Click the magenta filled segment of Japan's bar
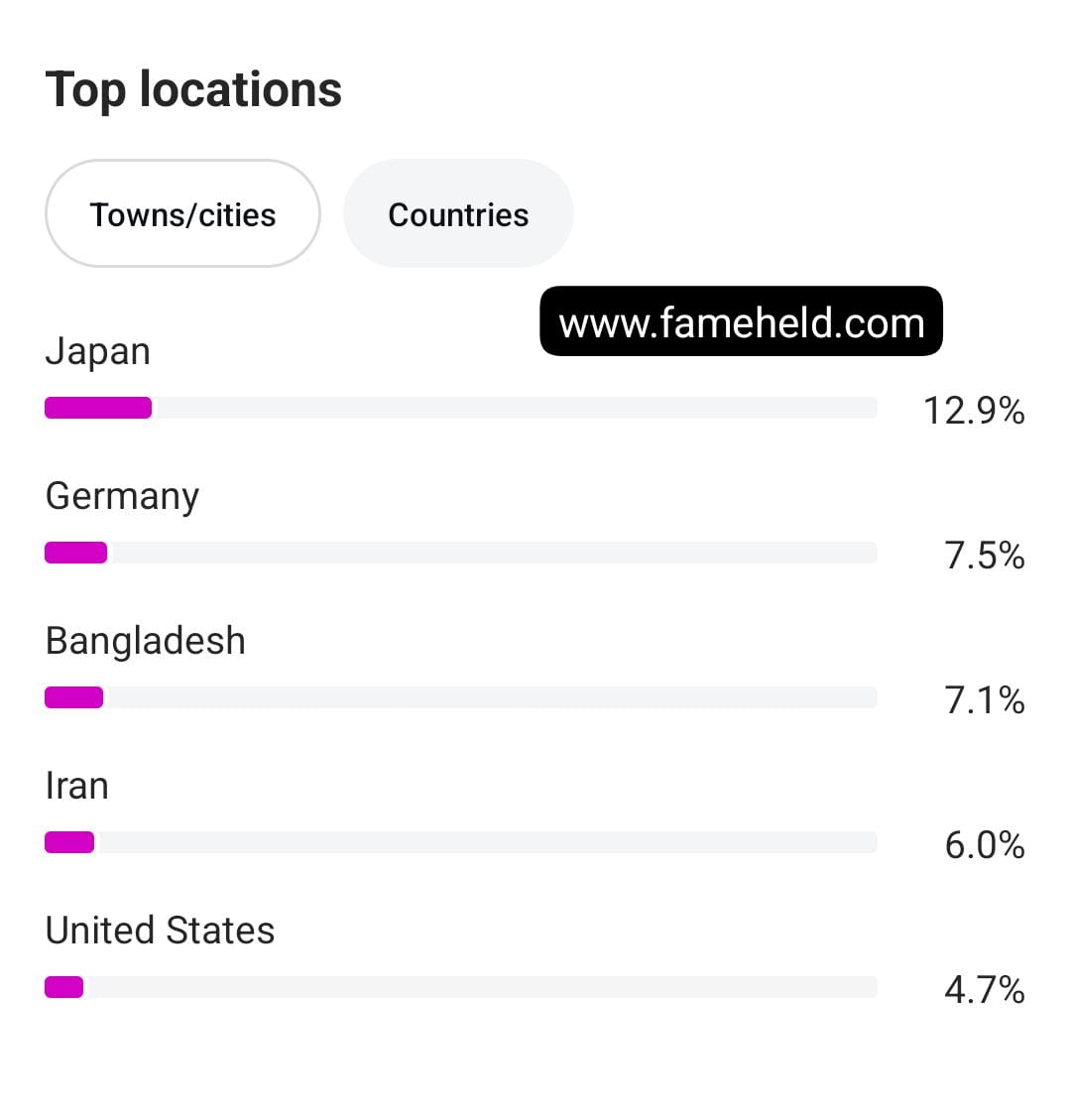 tap(98, 408)
